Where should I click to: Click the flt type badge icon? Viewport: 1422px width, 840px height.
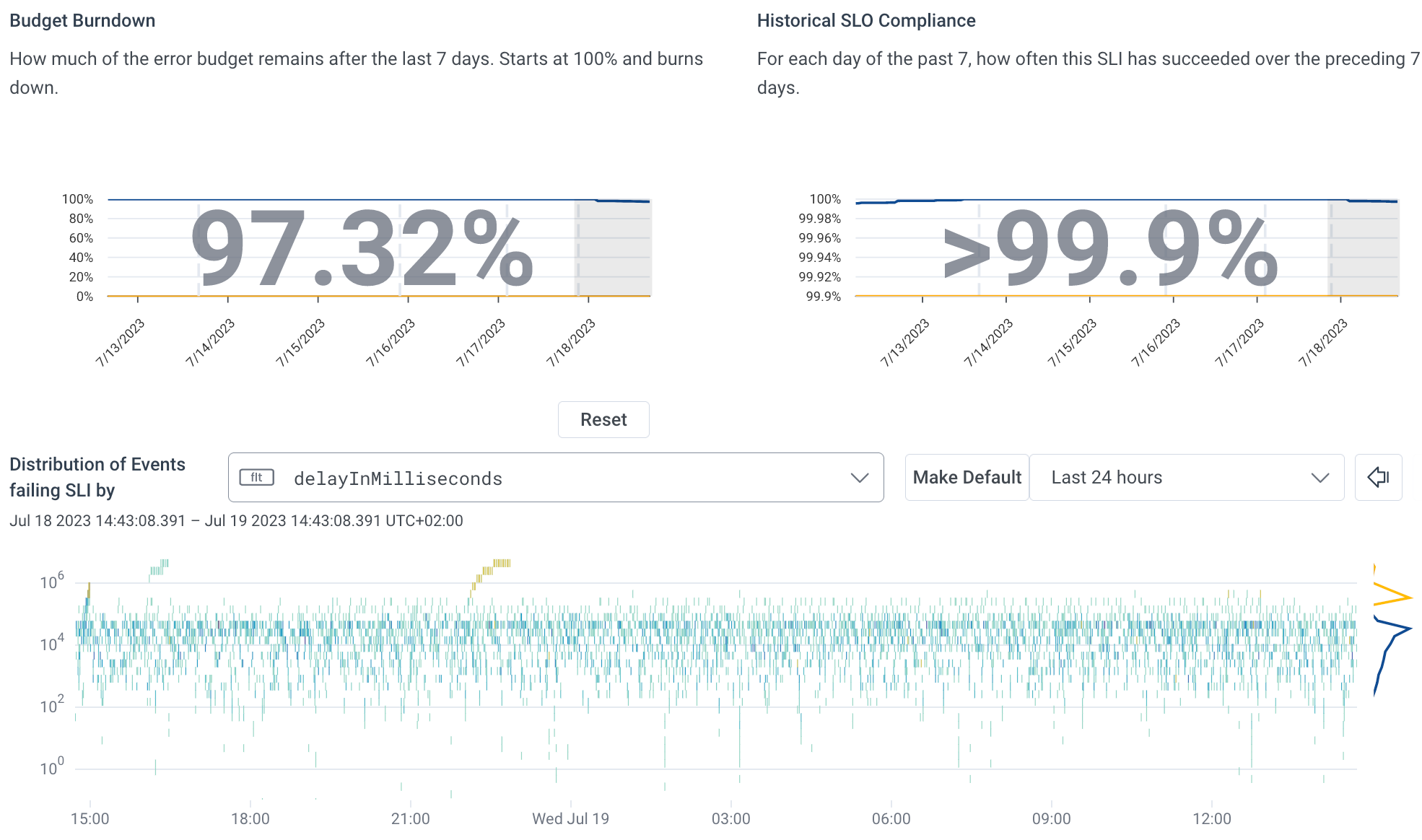(256, 478)
